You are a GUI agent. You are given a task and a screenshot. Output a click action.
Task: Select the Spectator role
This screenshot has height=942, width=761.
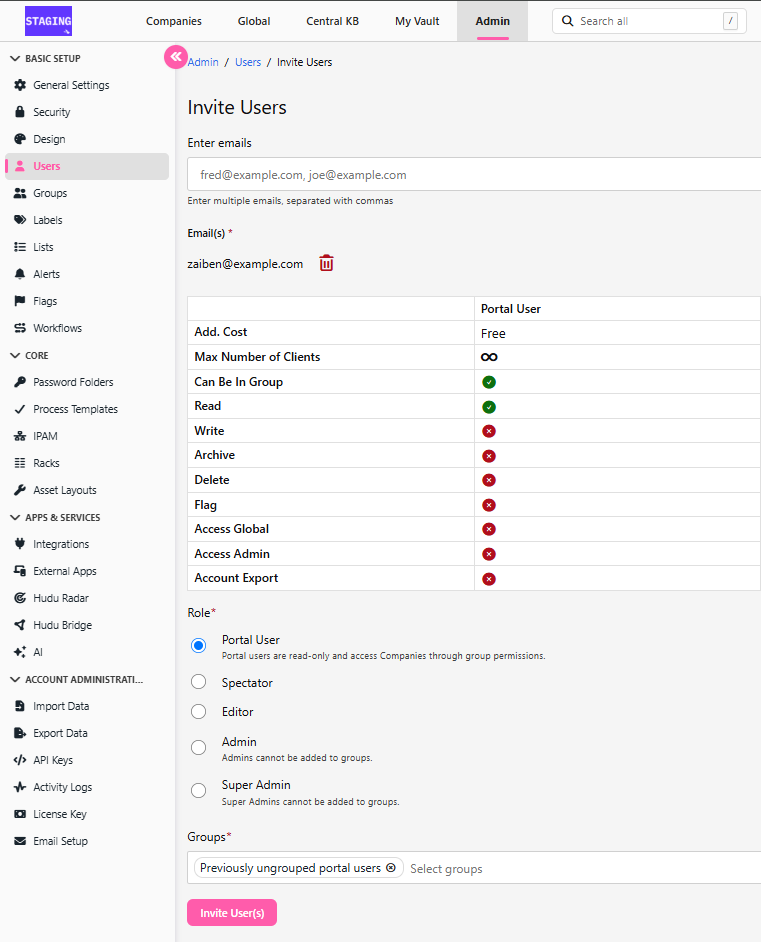click(198, 682)
